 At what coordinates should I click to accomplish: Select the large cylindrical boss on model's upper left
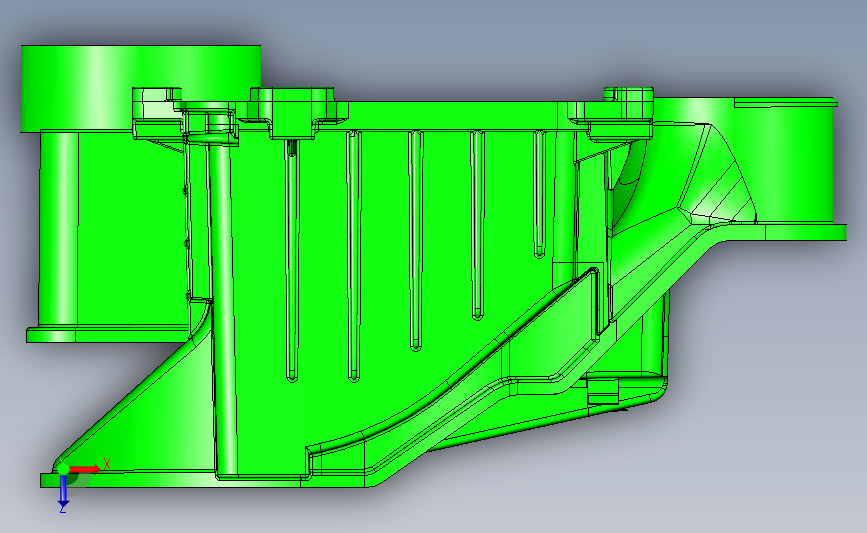[x=140, y=88]
